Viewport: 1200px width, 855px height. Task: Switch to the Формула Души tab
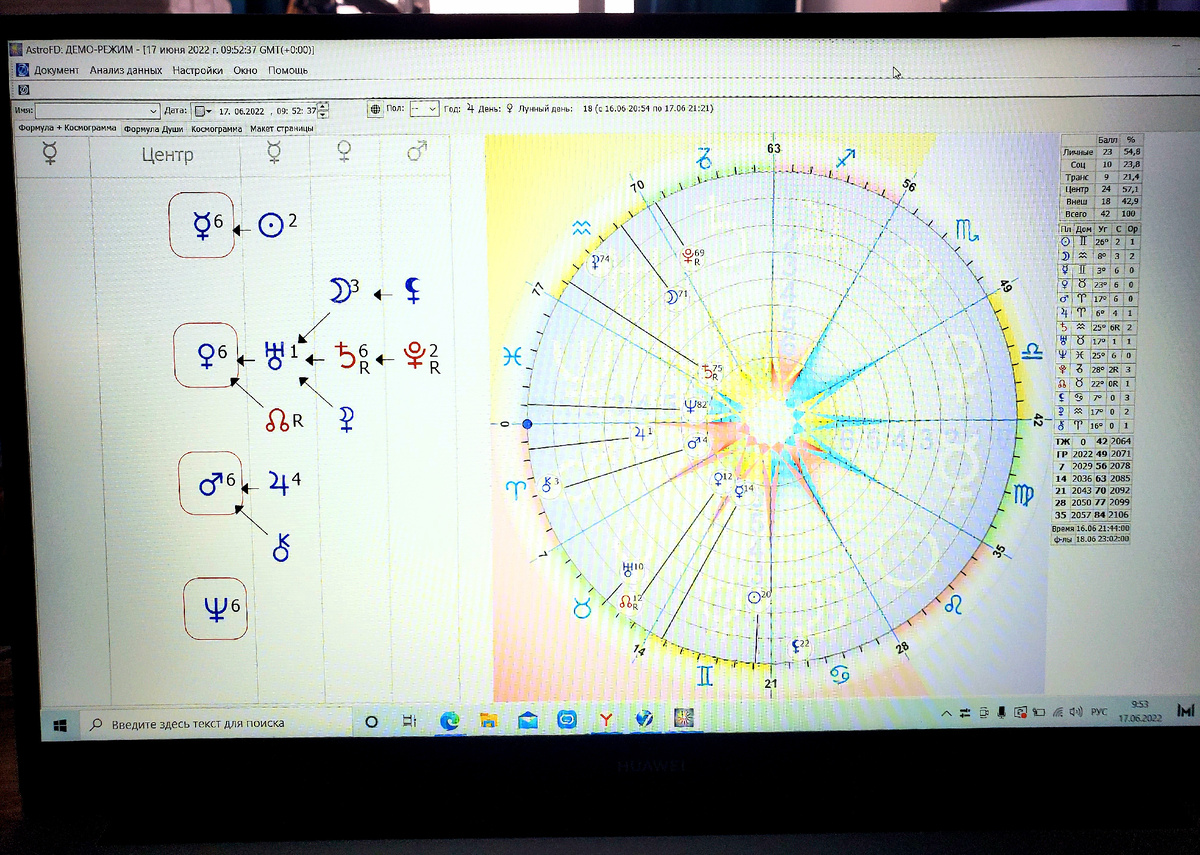click(x=154, y=129)
